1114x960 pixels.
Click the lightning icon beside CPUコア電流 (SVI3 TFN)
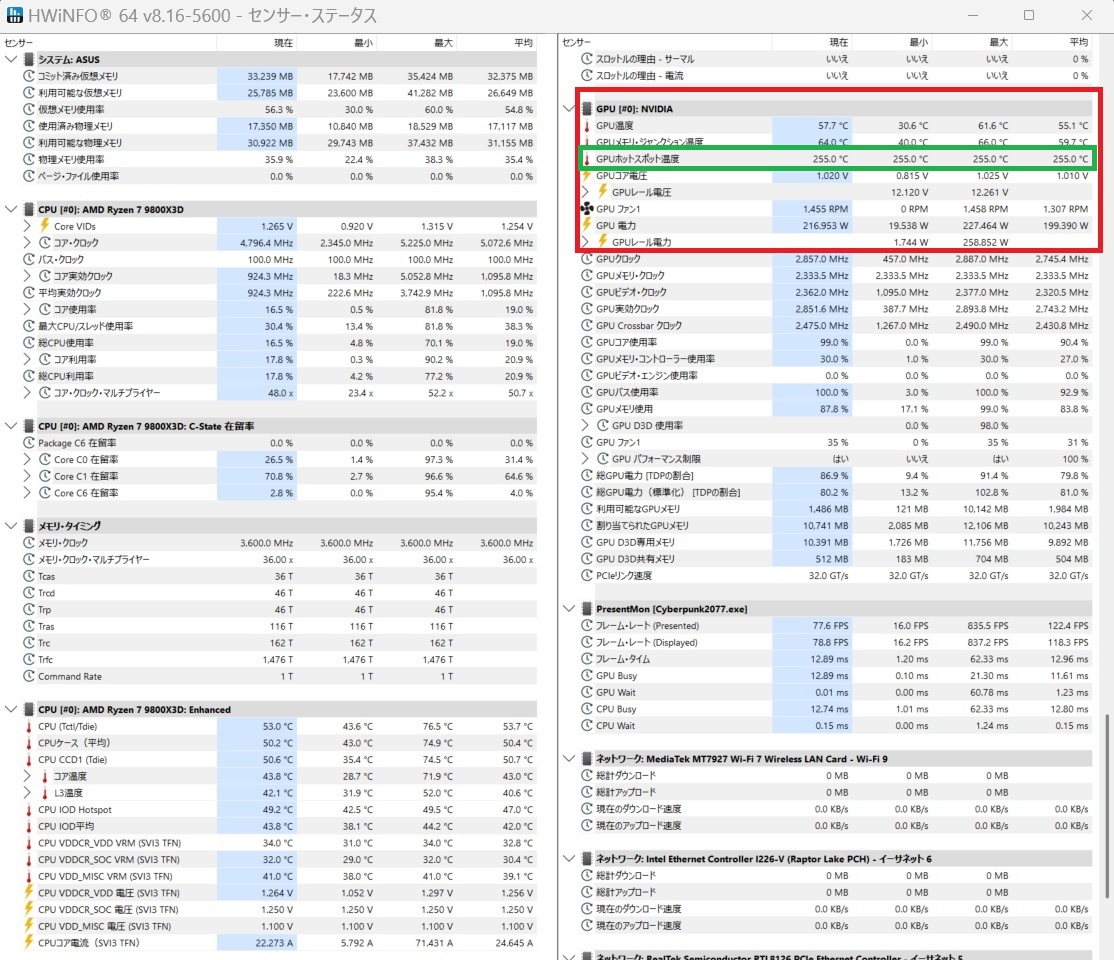pyautogui.click(x=28, y=942)
